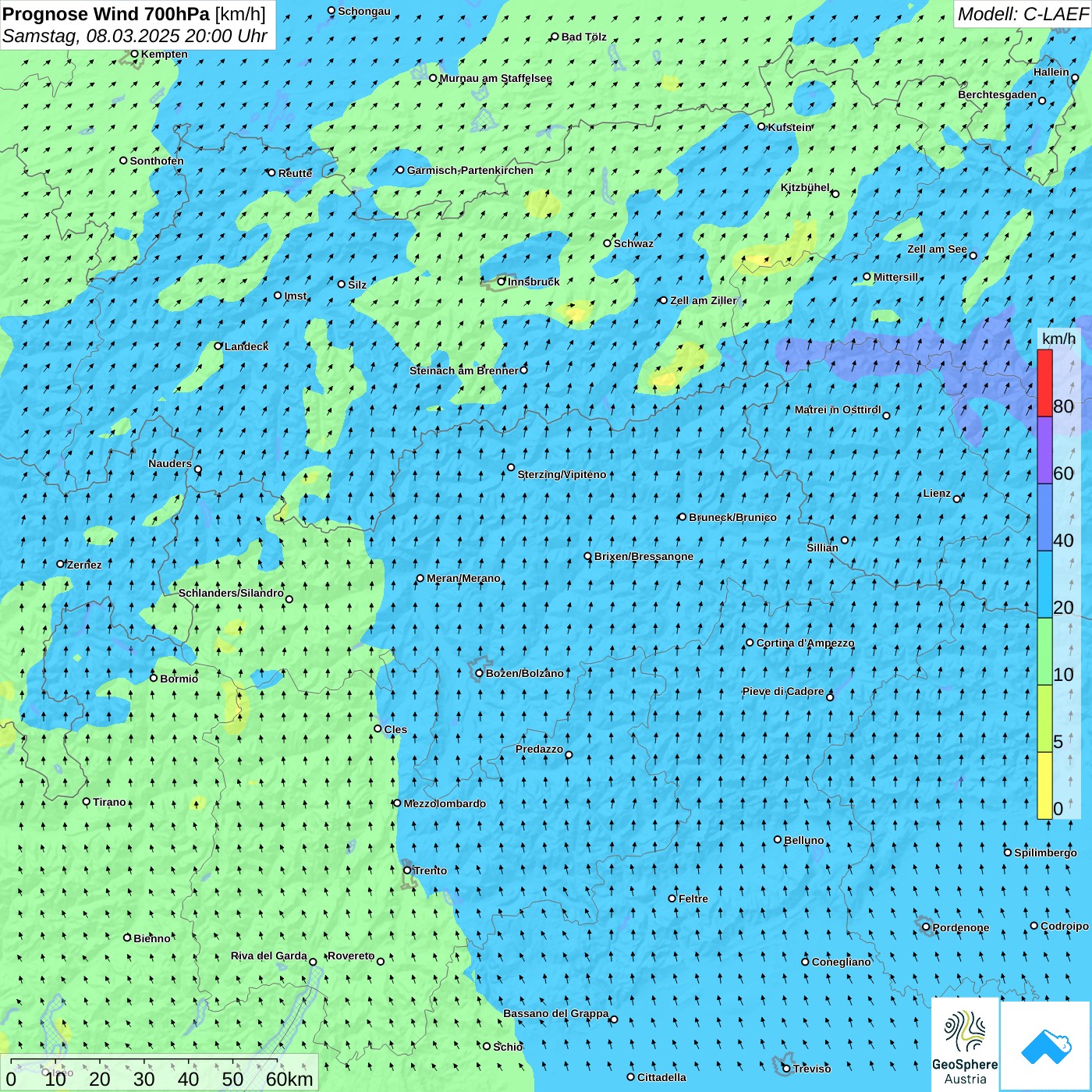Select the Meran/Merano label
Image resolution: width=1092 pixels, height=1092 pixels.
[463, 578]
